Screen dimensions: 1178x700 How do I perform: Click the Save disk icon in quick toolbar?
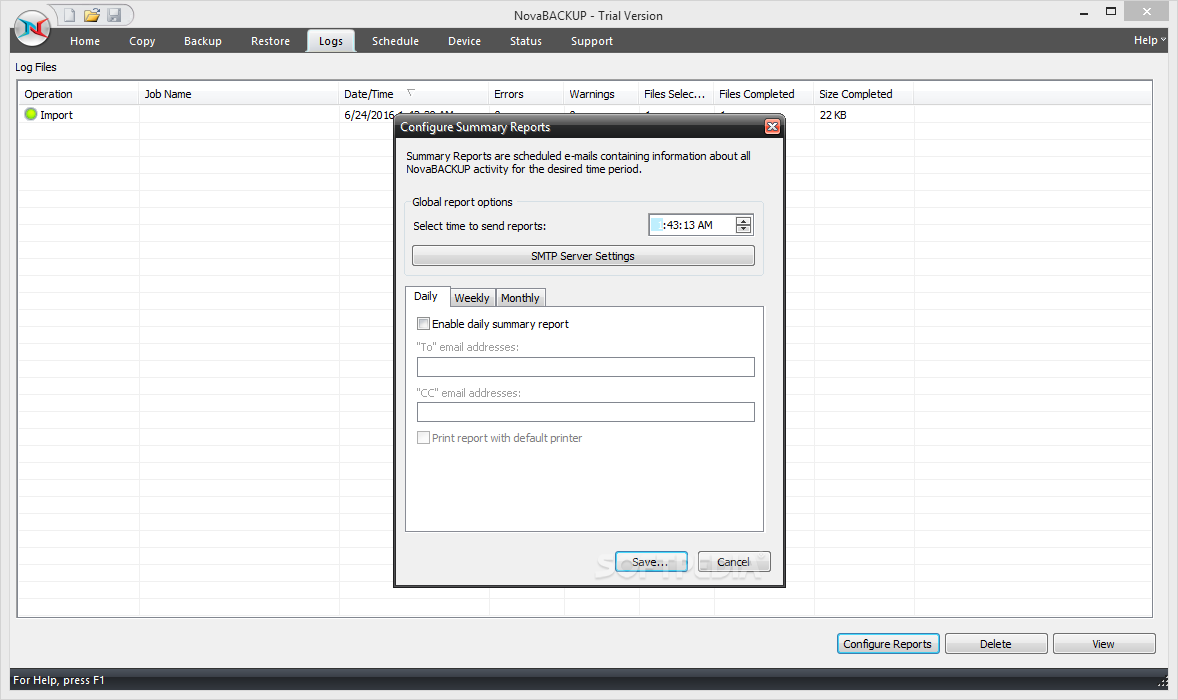(x=114, y=15)
